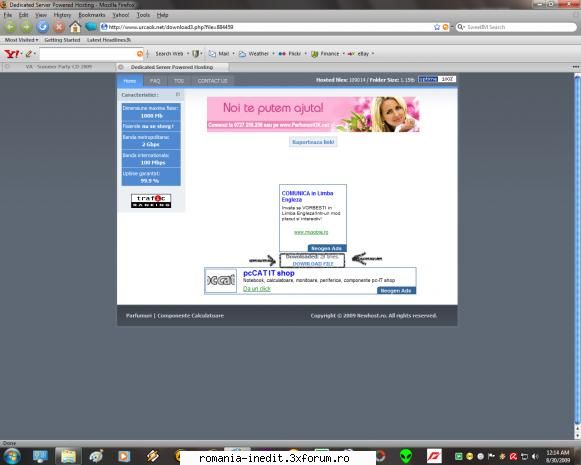Click the trafic ranking badge

tap(151, 201)
